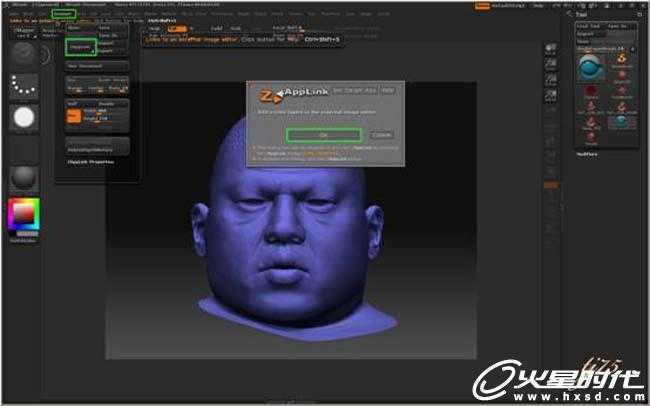The image size is (650, 406).
Task: Open the gray material sphere thumbnail
Action: [x=24, y=179]
